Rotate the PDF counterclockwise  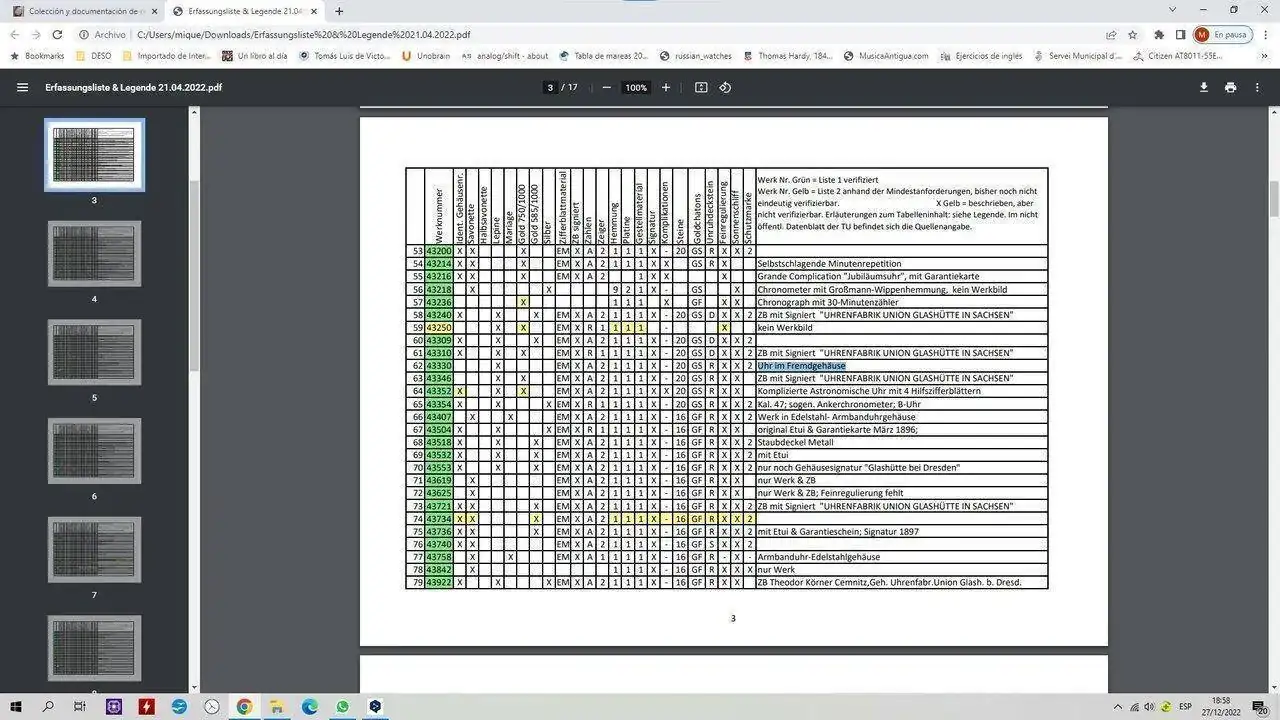click(x=725, y=87)
